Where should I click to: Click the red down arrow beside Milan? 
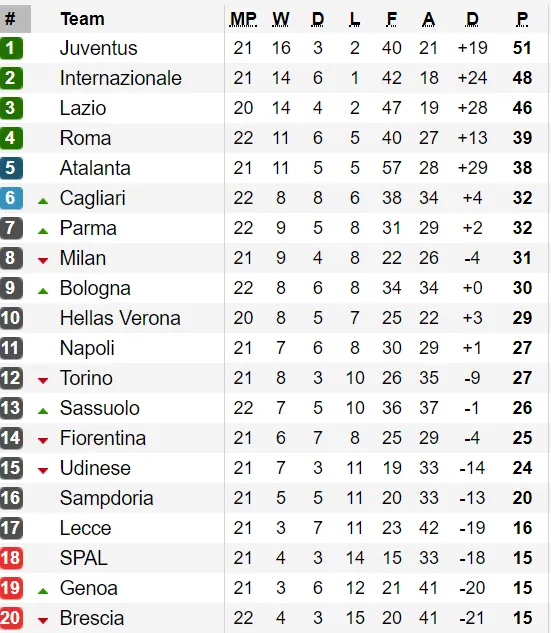pyautogui.click(x=43, y=261)
